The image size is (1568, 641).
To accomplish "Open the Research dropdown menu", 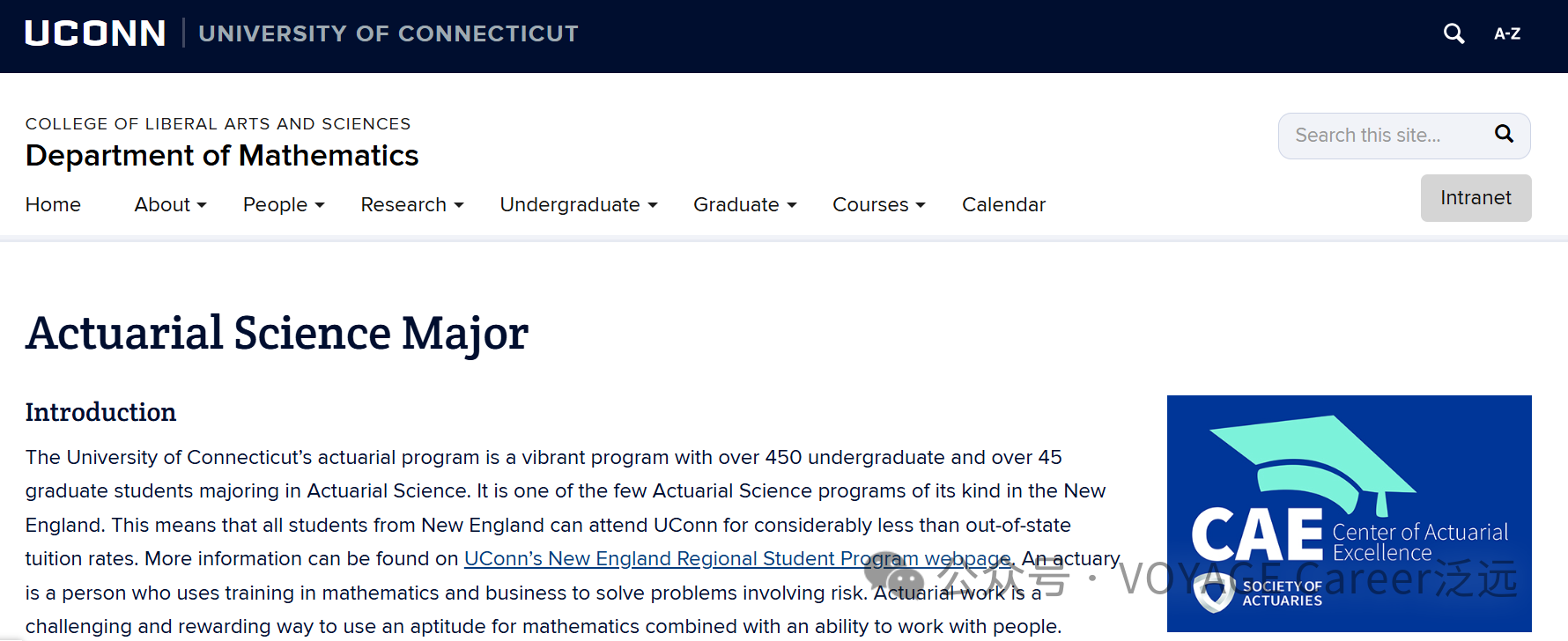I will 411,205.
